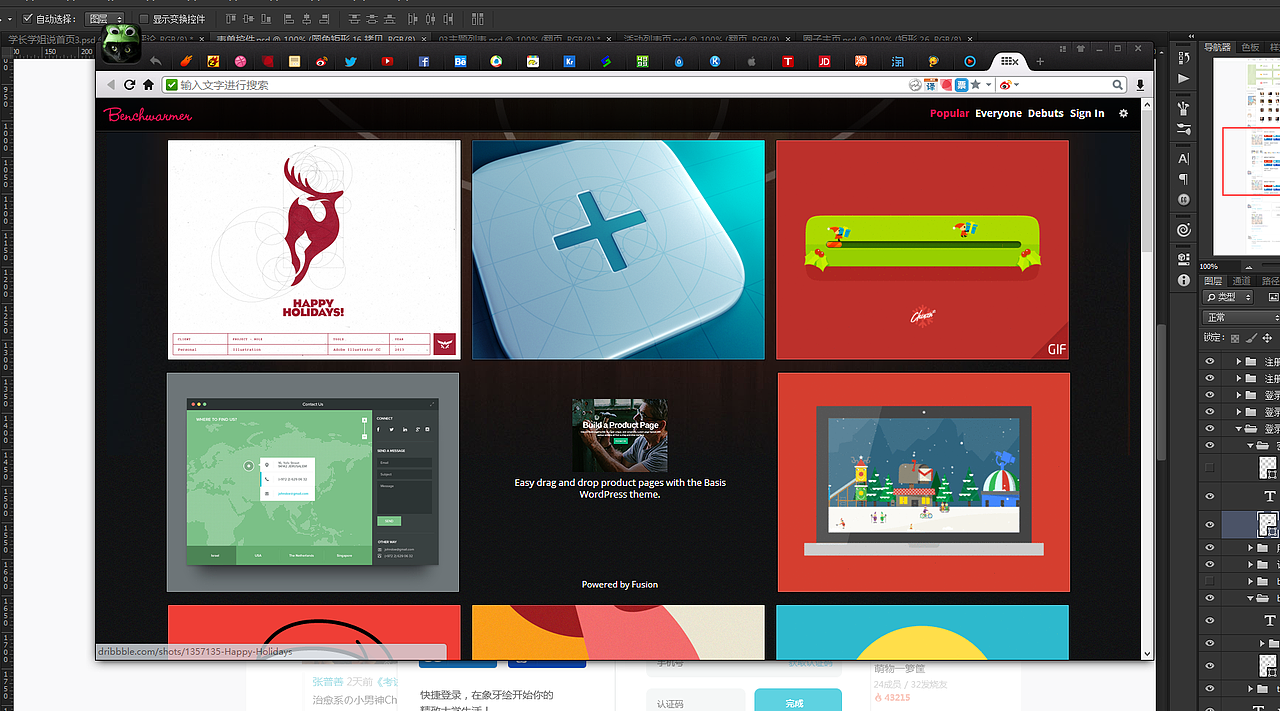Open the Paragraph panel icon
The width and height of the screenshot is (1280, 711).
(x=1184, y=179)
